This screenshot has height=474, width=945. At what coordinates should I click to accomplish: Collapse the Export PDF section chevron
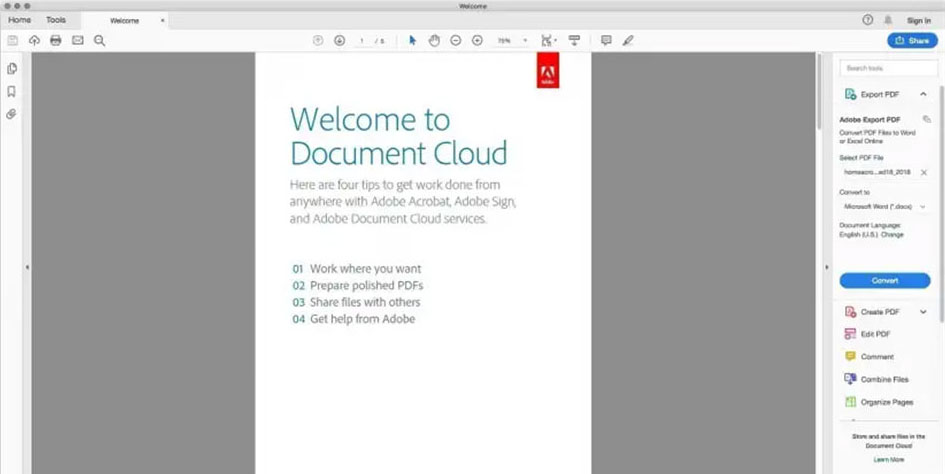923,94
